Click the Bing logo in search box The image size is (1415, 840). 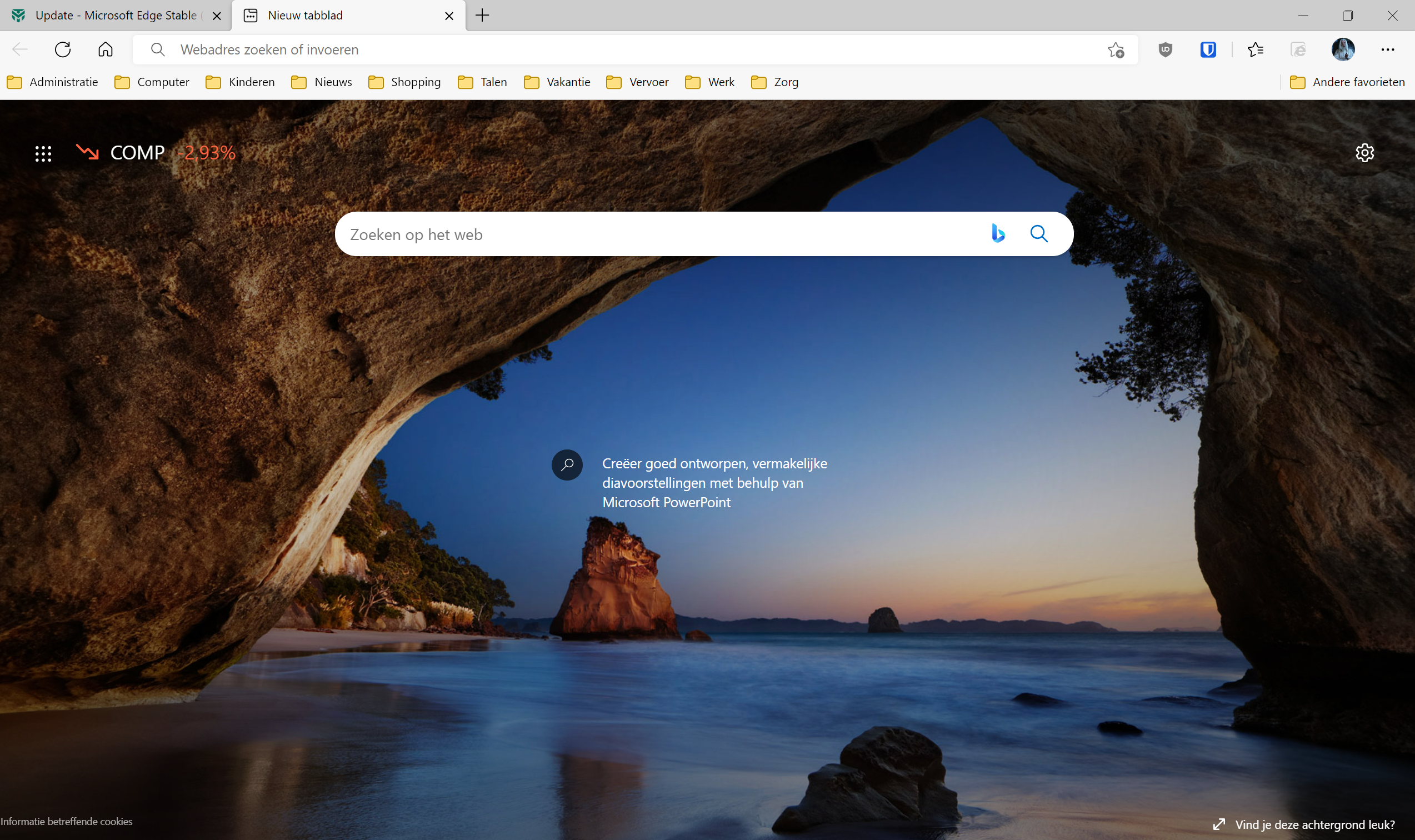[998, 233]
